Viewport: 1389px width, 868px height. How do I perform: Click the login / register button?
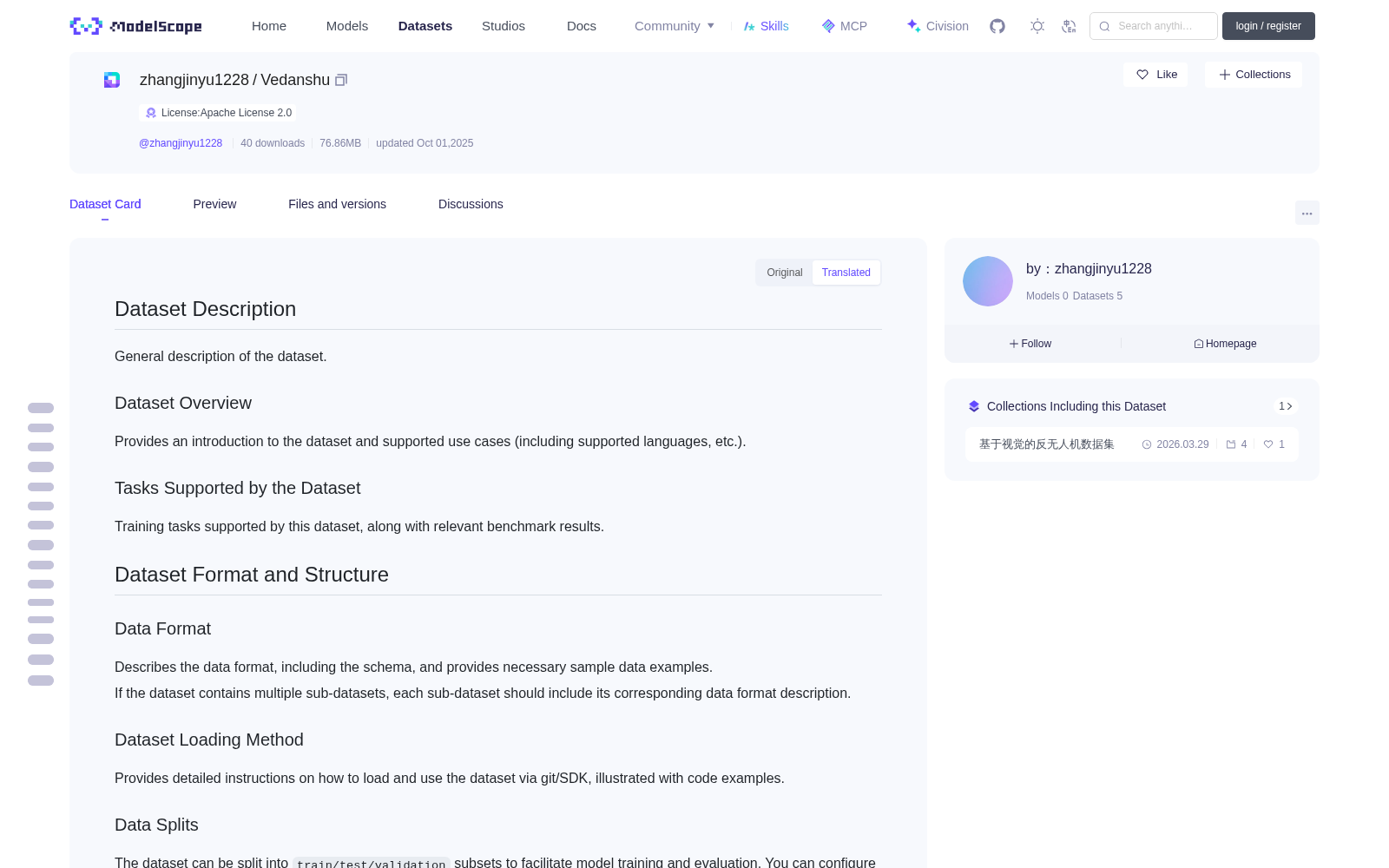coord(1268,26)
